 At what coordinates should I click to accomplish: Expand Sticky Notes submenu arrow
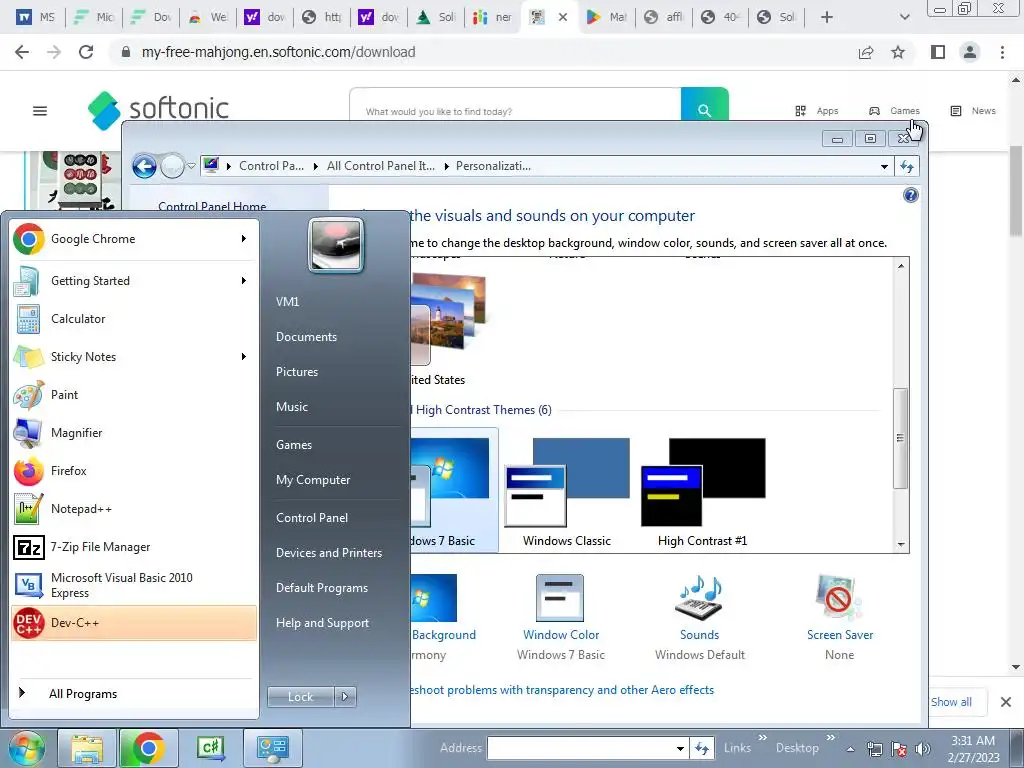click(x=244, y=357)
